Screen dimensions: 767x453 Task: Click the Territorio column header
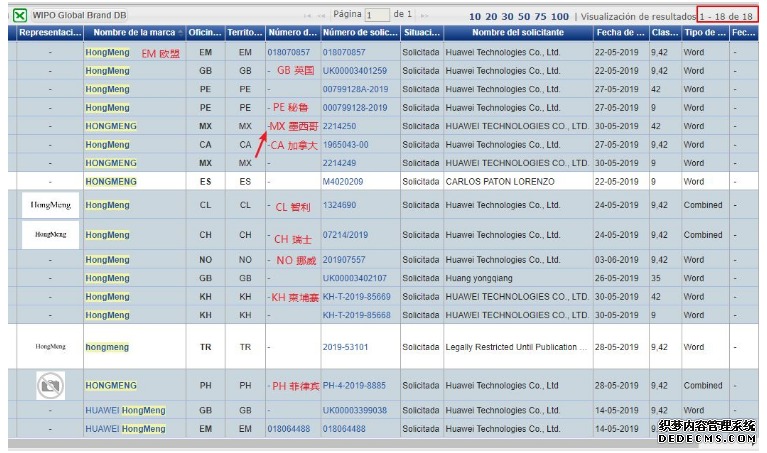(245, 33)
